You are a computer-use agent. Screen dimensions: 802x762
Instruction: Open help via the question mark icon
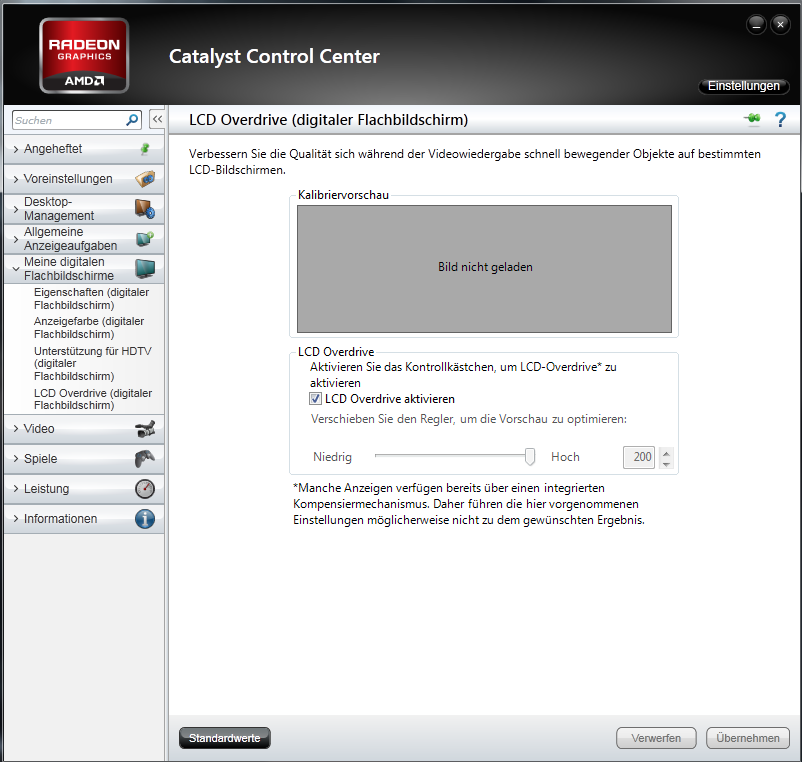tap(780, 120)
